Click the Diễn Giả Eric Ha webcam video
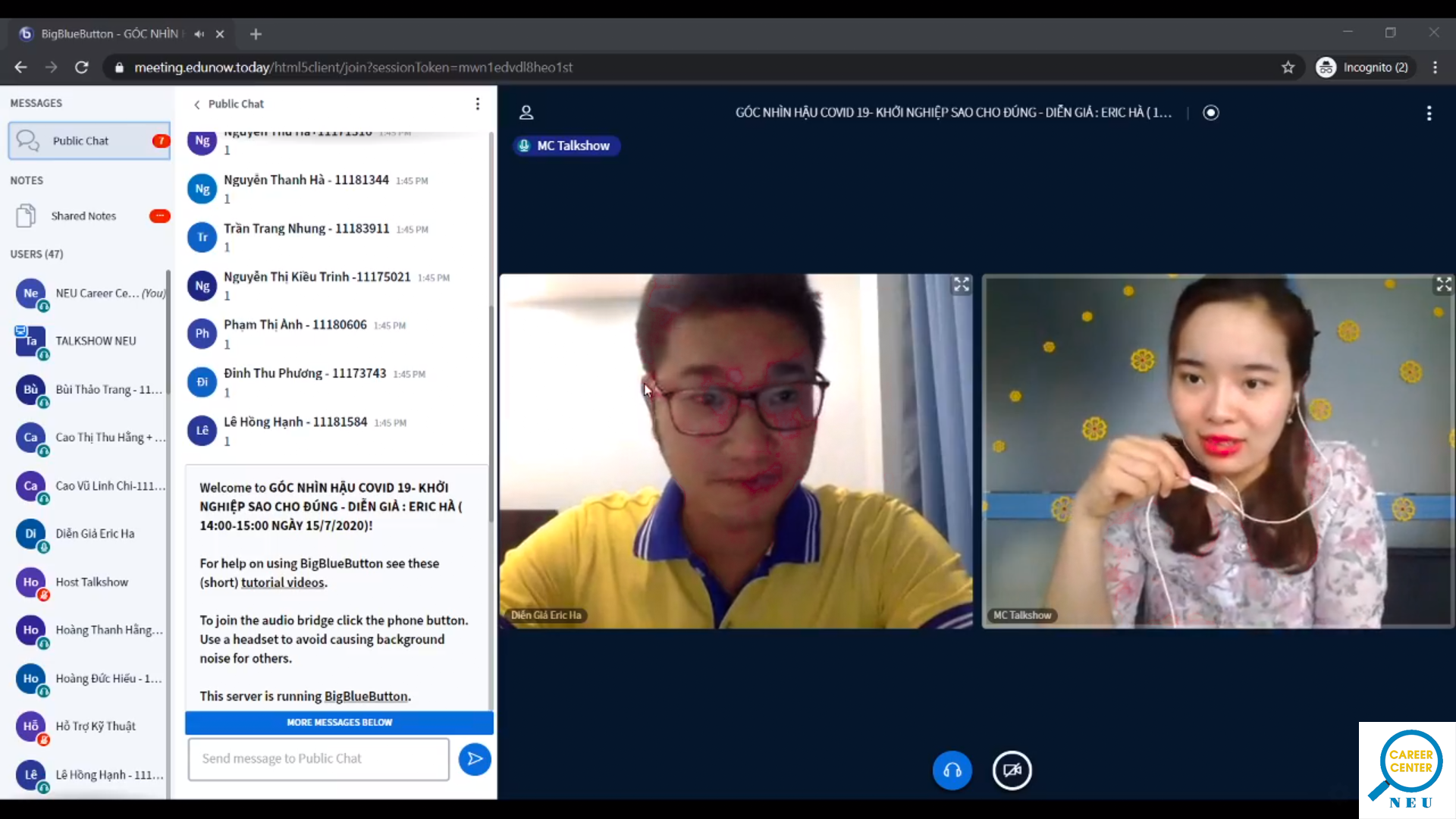Viewport: 1456px width, 819px height. tap(736, 451)
